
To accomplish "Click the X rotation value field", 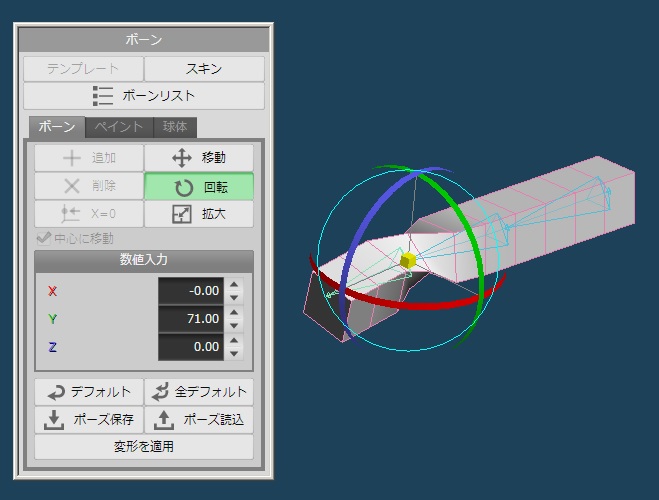I will pyautogui.click(x=191, y=291).
